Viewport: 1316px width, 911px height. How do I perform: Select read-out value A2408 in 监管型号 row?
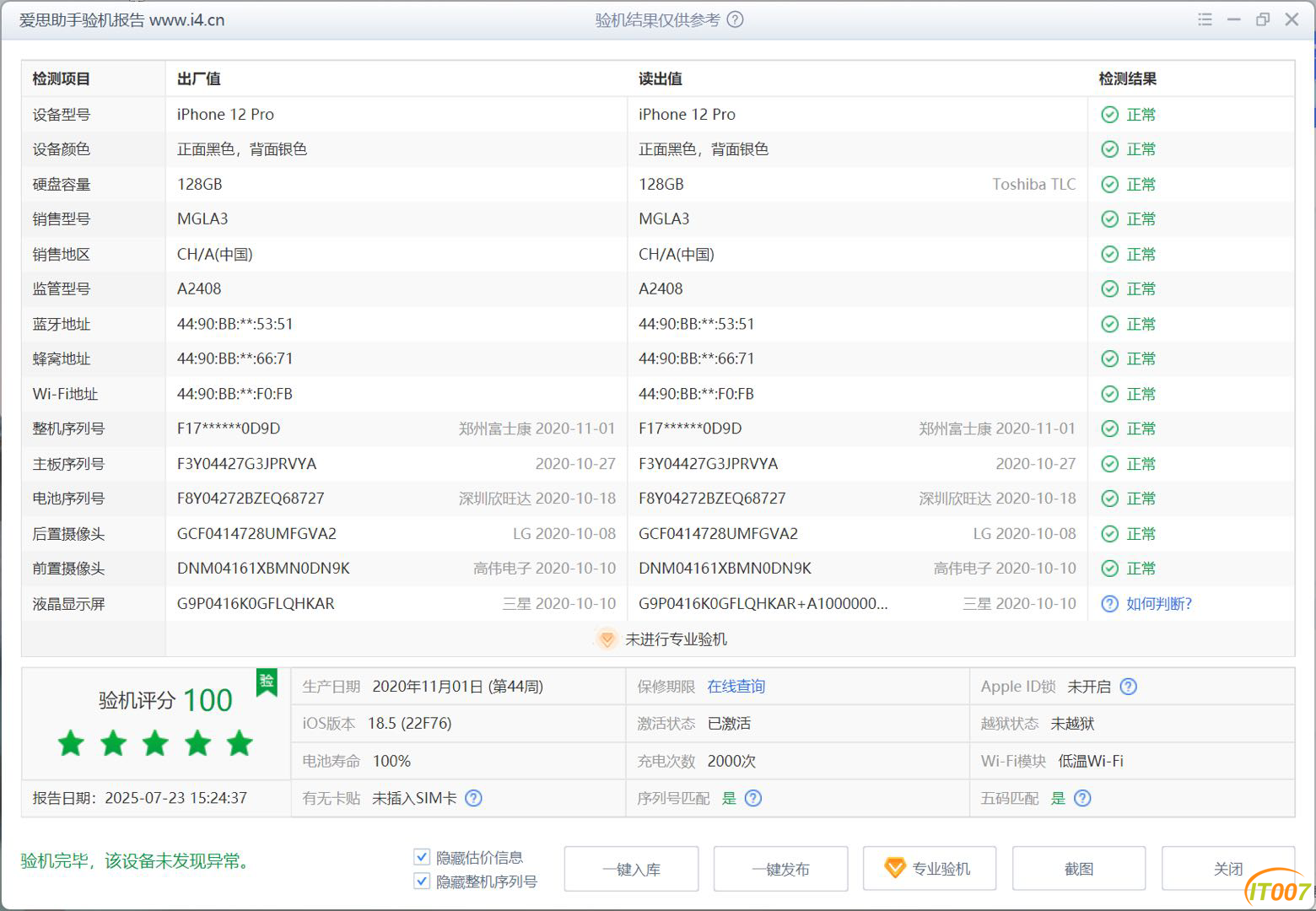(x=661, y=289)
